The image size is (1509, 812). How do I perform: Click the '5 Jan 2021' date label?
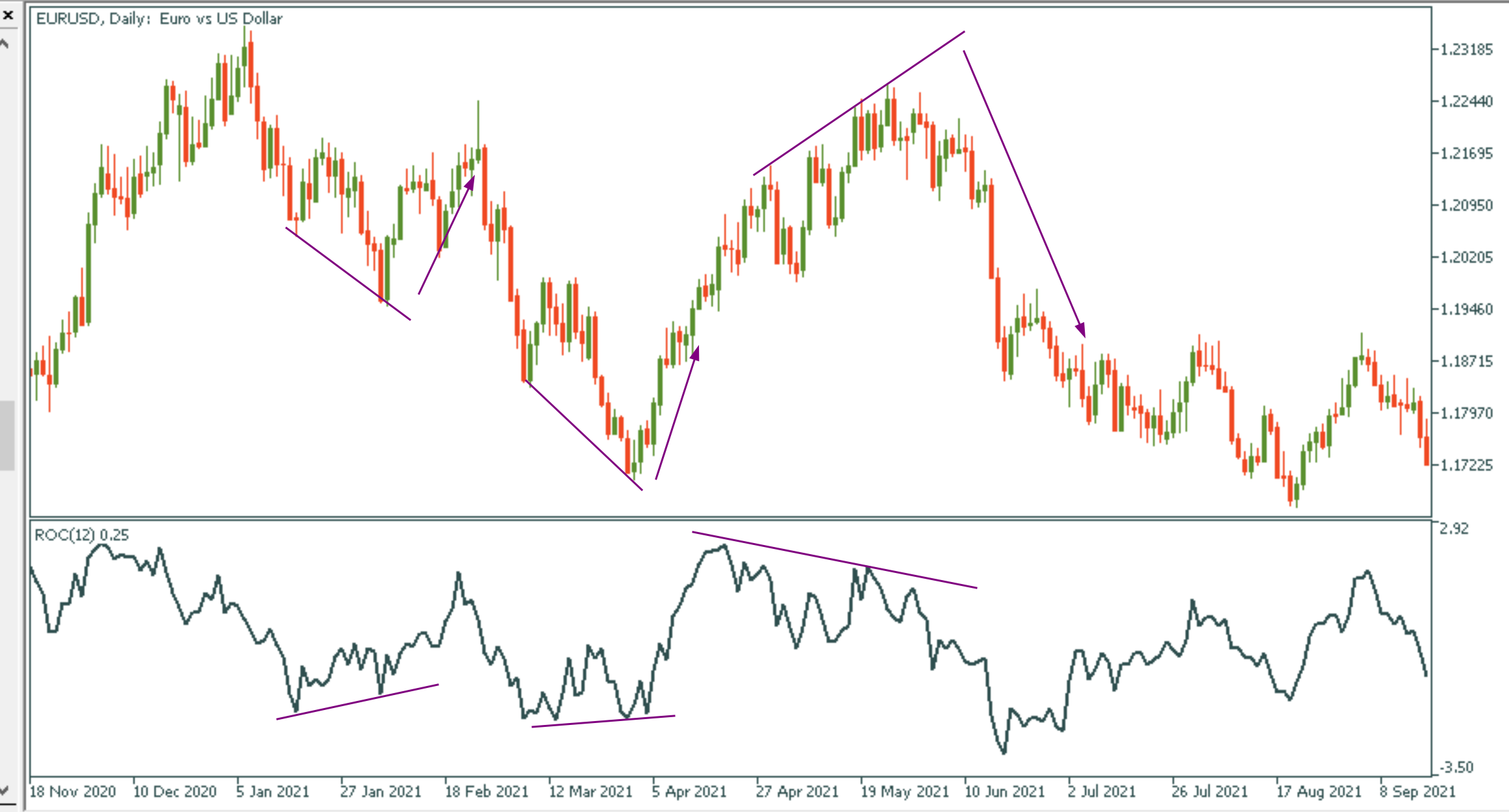coord(273,791)
